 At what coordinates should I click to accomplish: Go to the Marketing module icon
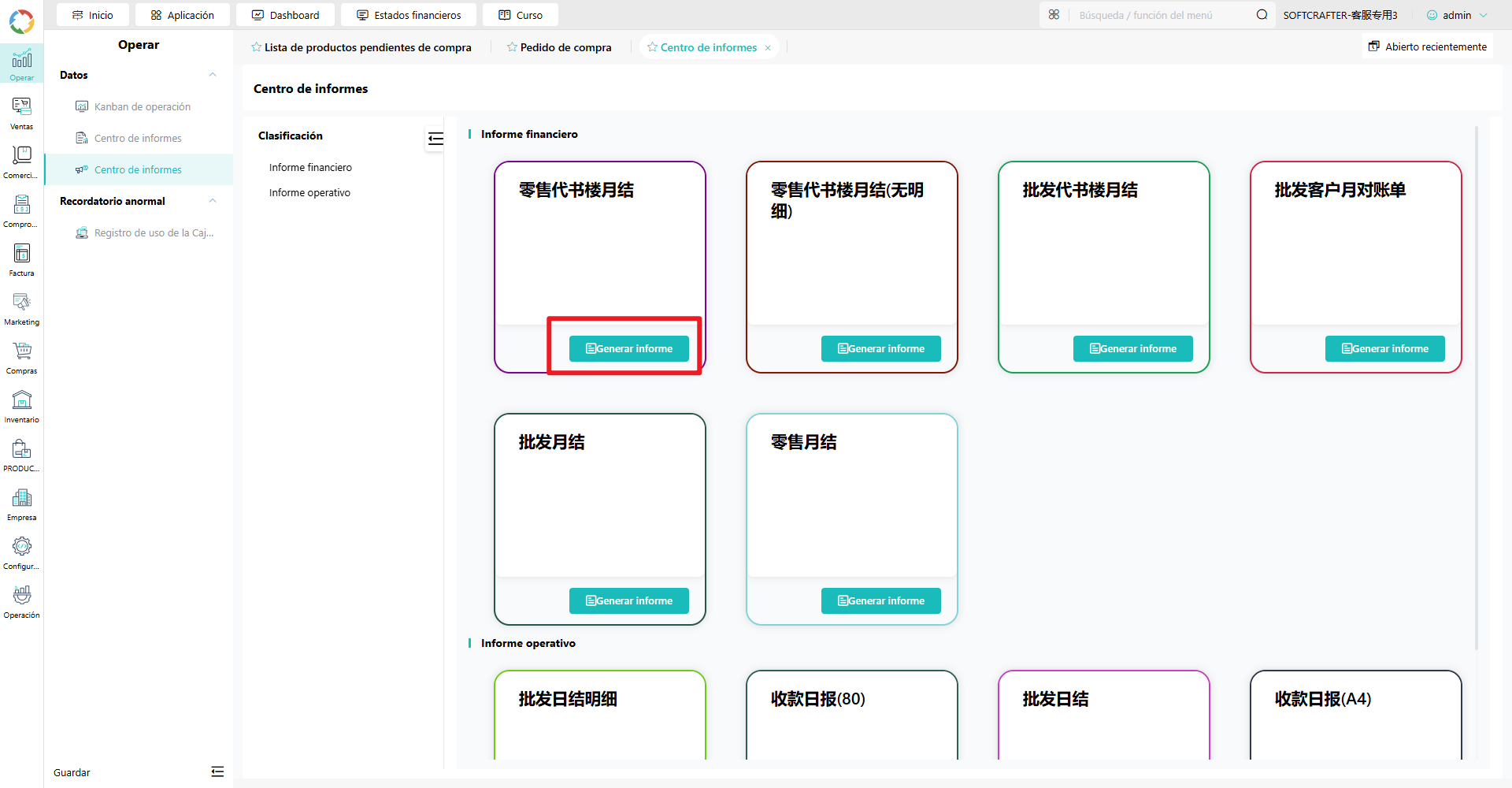[21, 309]
